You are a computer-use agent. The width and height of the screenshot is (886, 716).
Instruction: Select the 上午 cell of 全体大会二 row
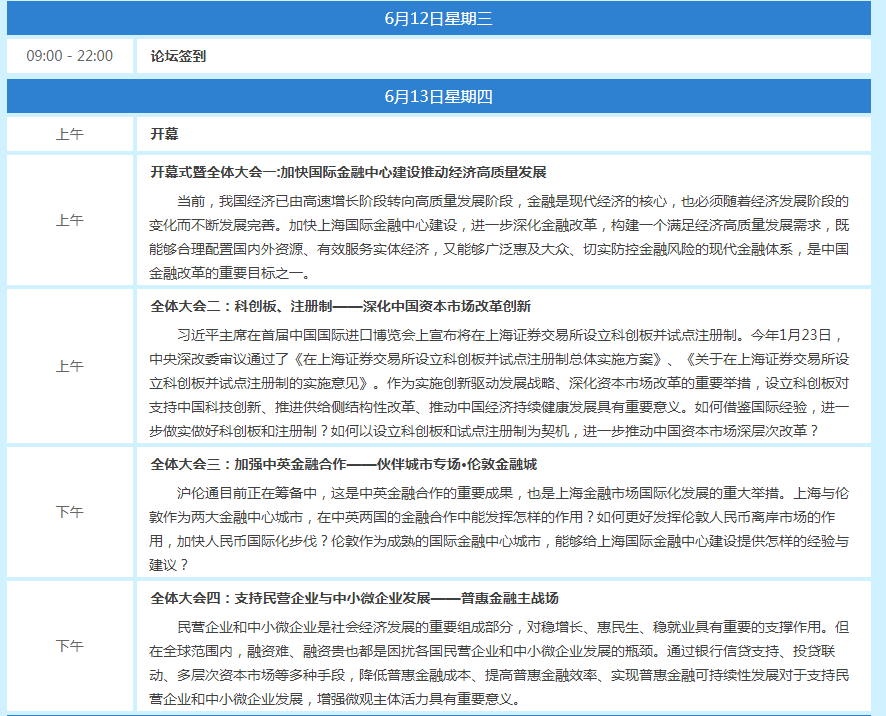tap(70, 366)
